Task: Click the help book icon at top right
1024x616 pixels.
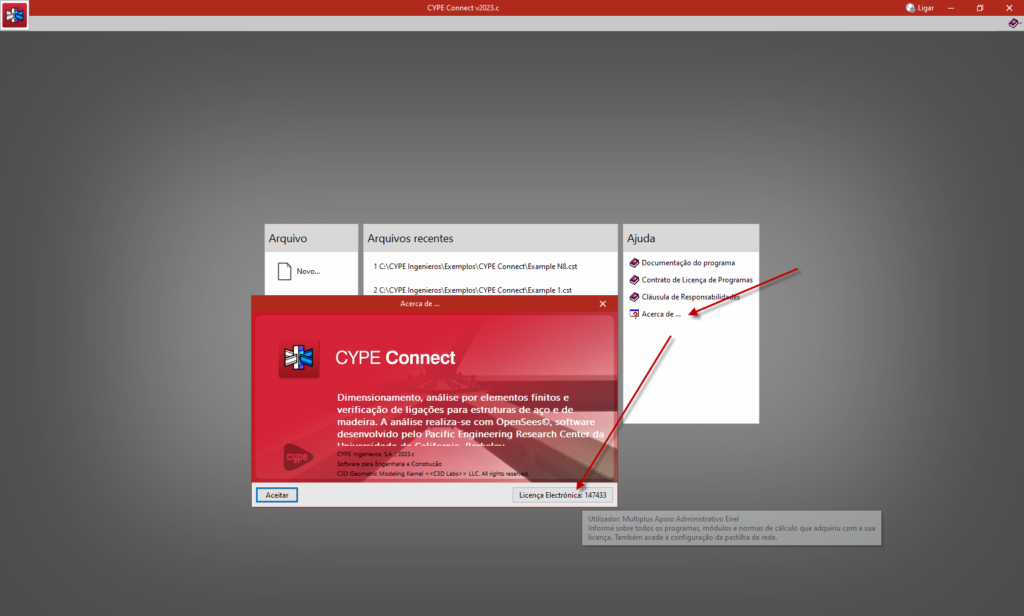Action: point(1013,23)
